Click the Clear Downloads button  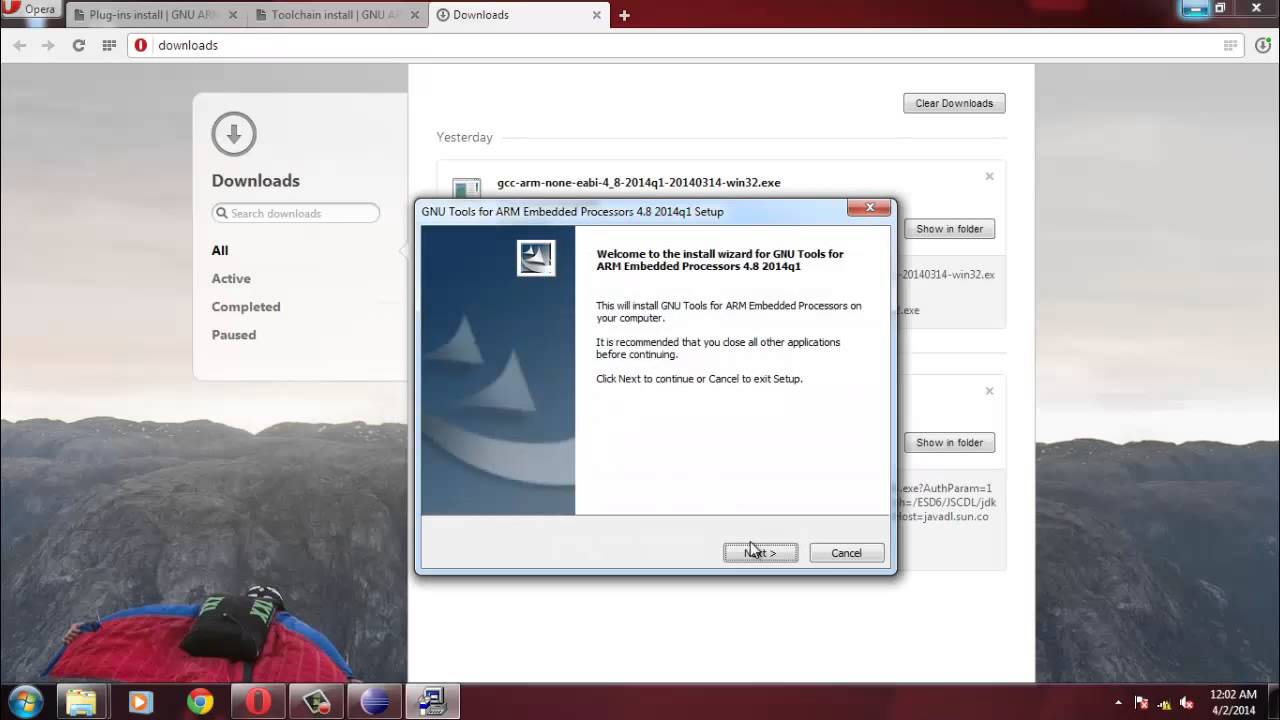(x=954, y=103)
